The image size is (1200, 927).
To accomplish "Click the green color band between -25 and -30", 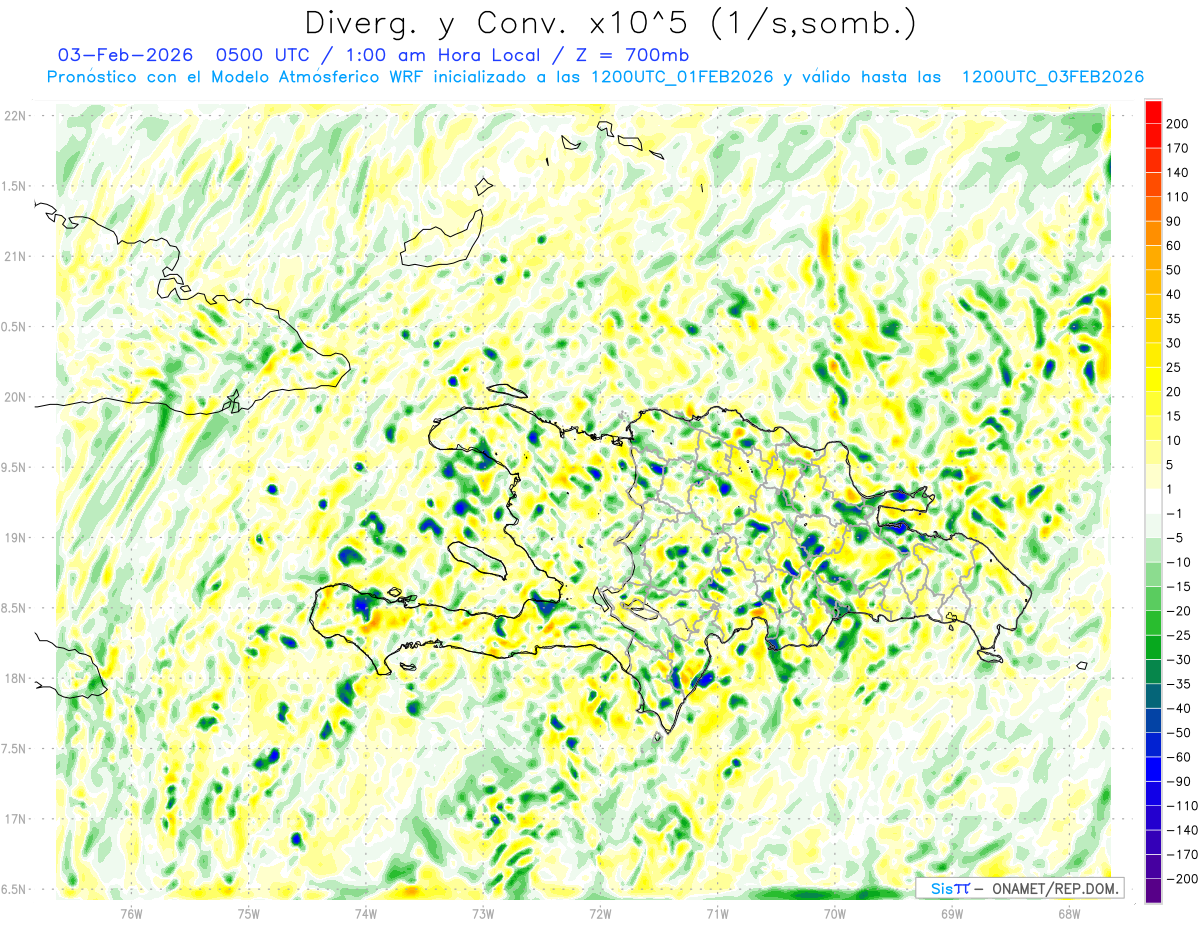I will (1153, 647).
